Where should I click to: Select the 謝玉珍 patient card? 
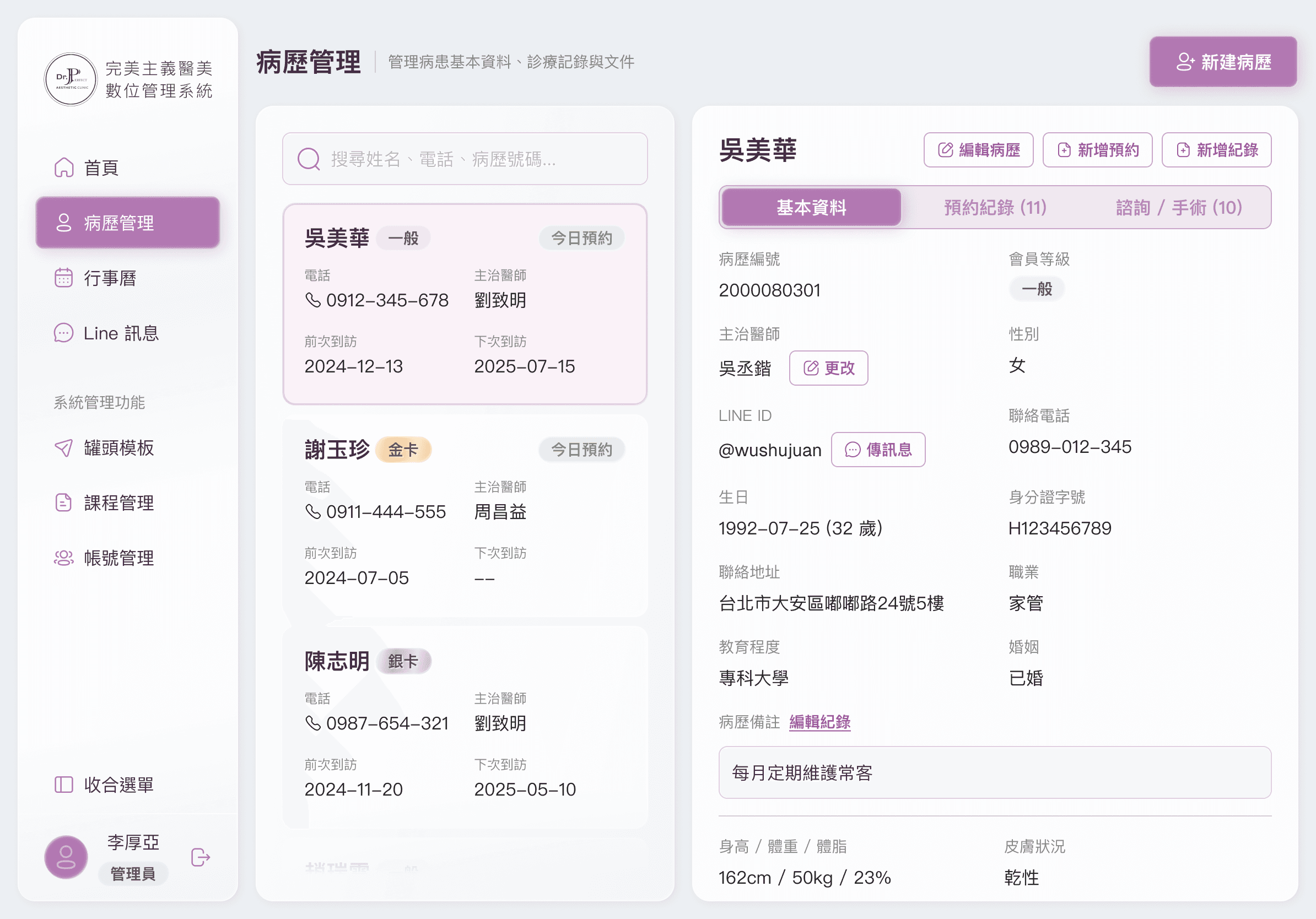point(465,516)
